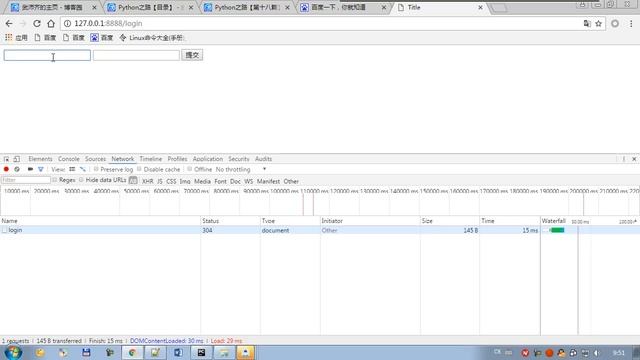Clear the network log

17,169
